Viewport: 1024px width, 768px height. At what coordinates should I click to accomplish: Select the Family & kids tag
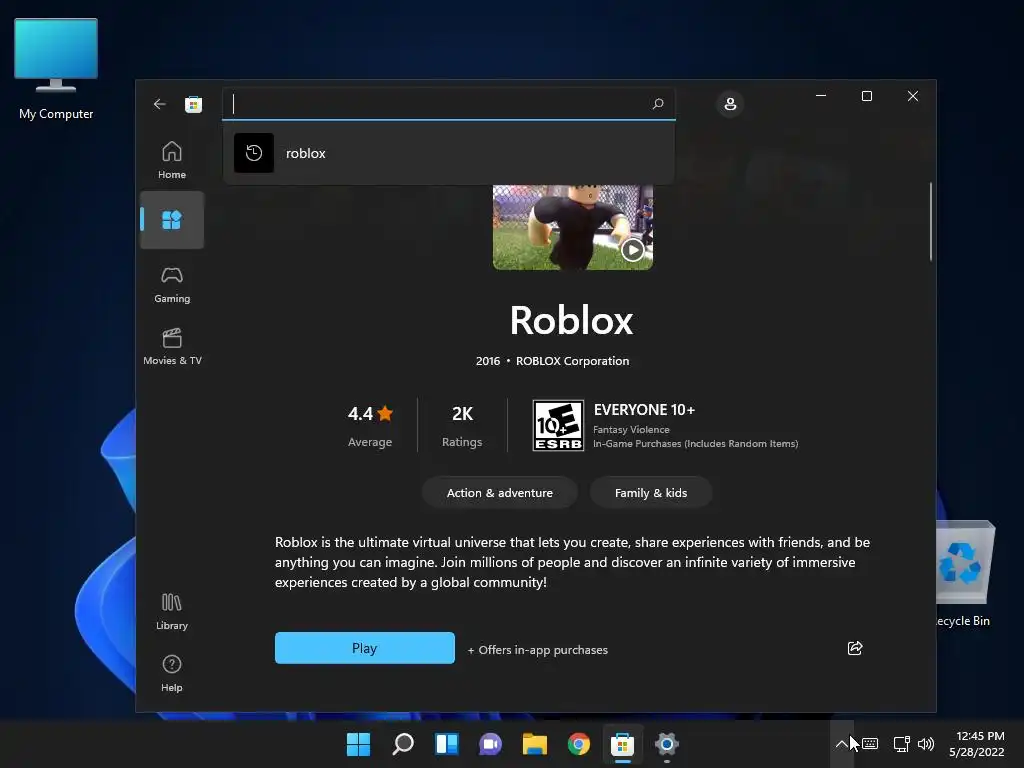point(650,493)
